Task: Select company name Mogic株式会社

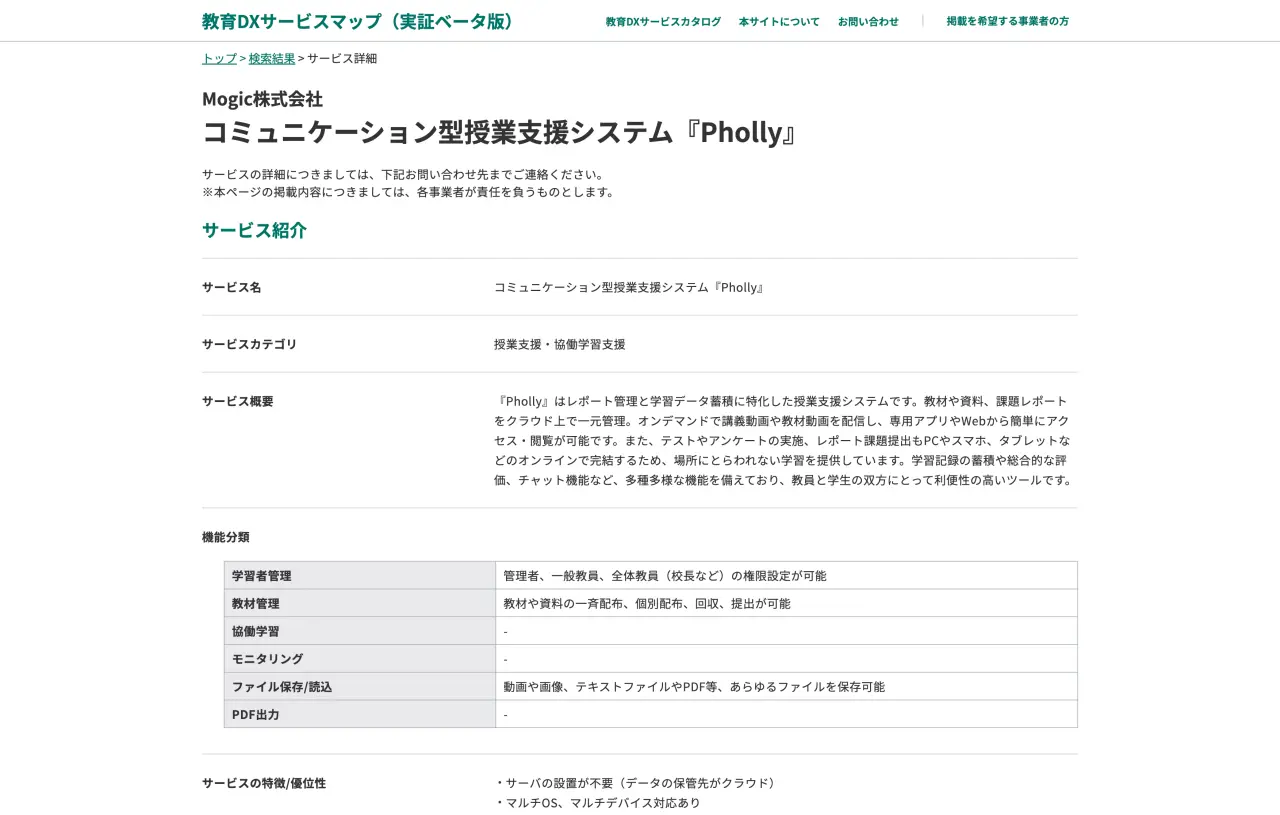Action: [x=262, y=99]
